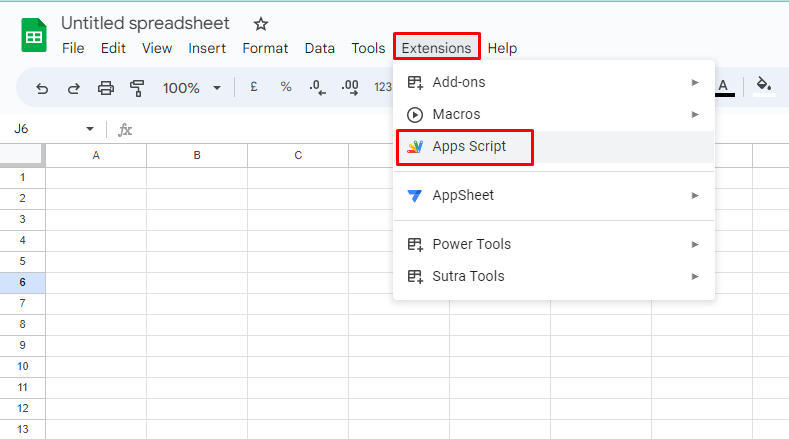Viewport: 789px width, 439px height.
Task: Open the Help menu
Action: (x=502, y=48)
